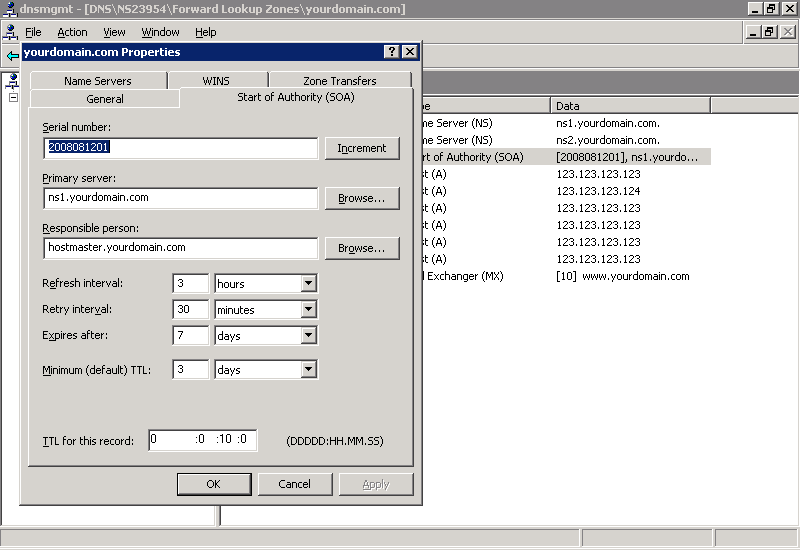The image size is (800, 550).
Task: Switch to the General tab
Action: coord(105,98)
